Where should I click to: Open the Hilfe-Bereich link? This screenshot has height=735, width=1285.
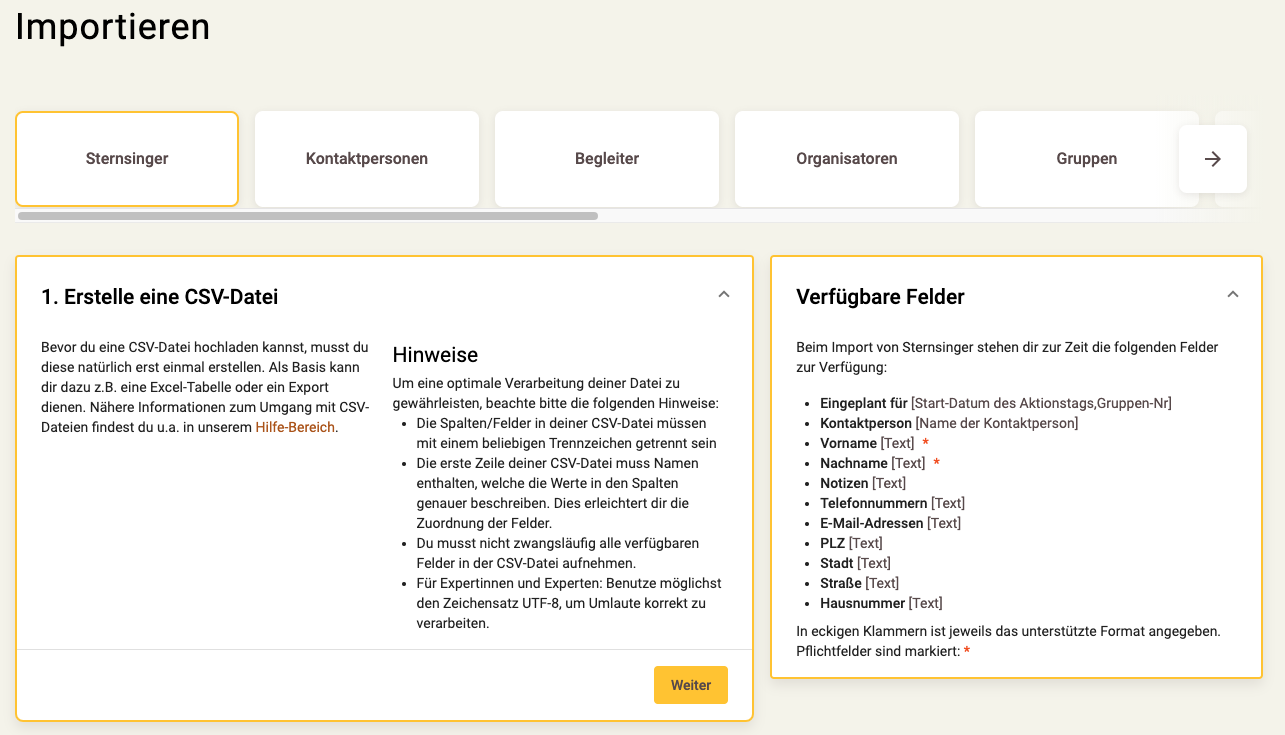(x=295, y=427)
